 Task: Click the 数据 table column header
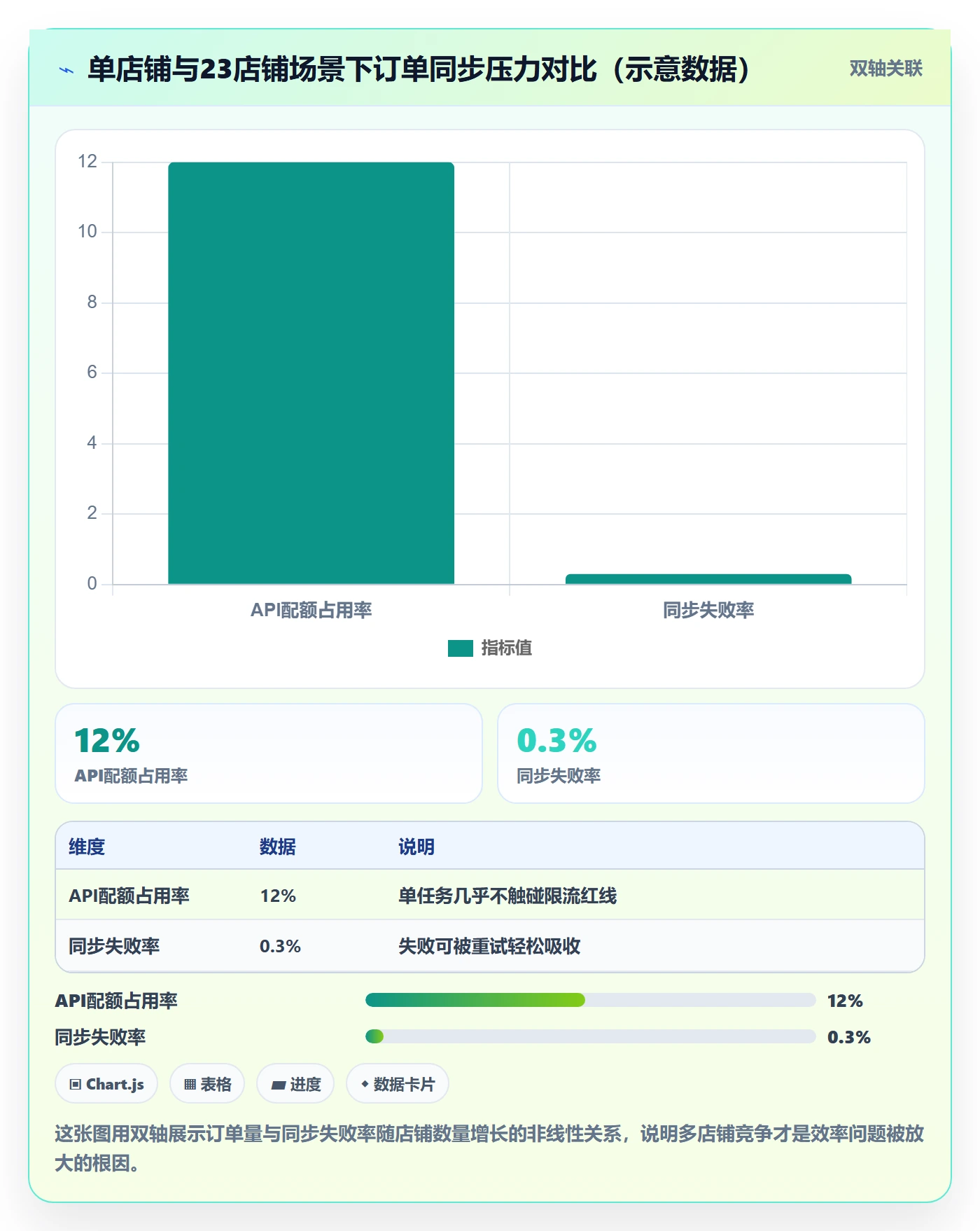[278, 847]
